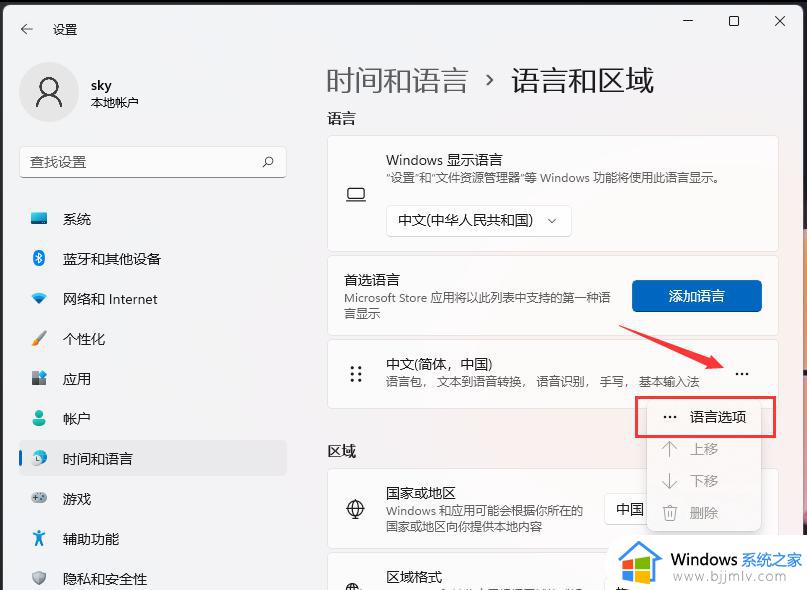
Task: Open 个性化 in the sidebar
Action: tap(153, 338)
